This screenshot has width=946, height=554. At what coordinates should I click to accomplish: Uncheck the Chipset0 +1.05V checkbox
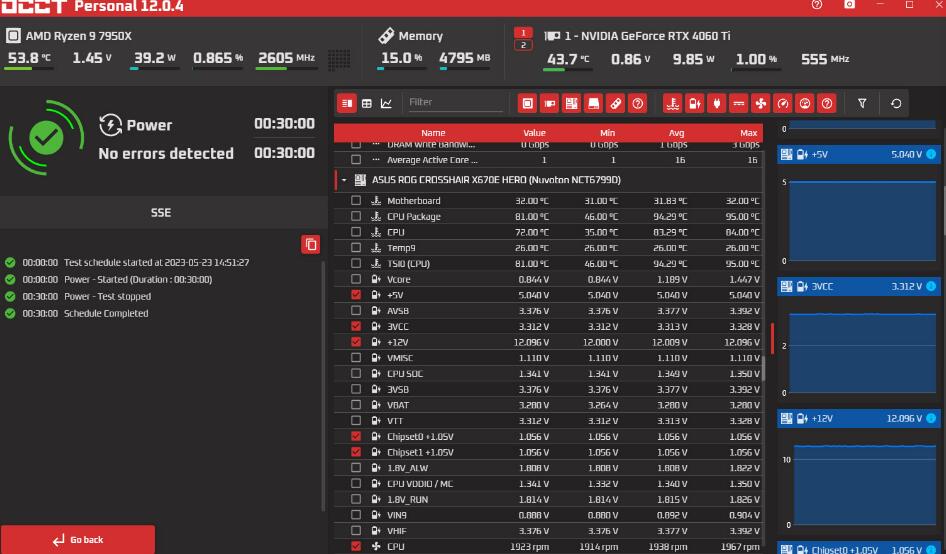[356, 436]
